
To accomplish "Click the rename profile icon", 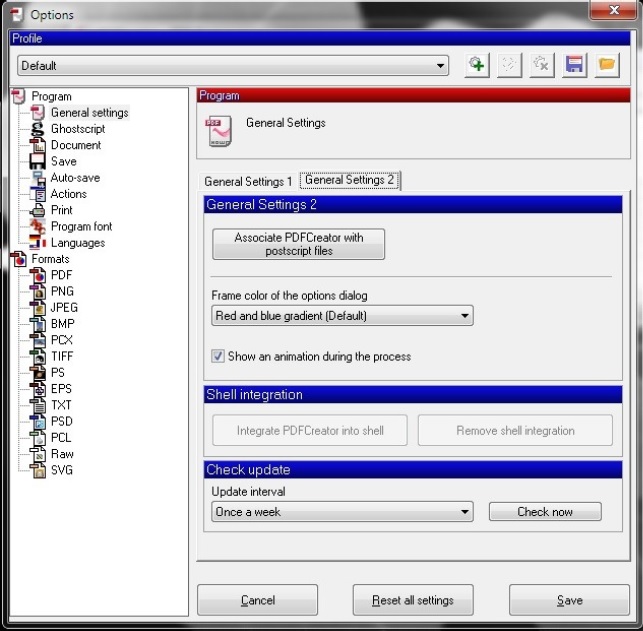I will (x=509, y=65).
